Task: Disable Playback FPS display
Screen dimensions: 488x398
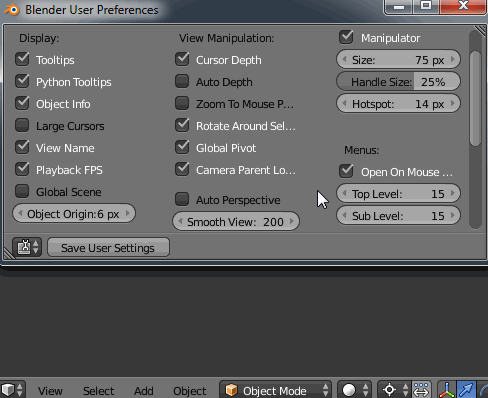Action: click(22, 170)
